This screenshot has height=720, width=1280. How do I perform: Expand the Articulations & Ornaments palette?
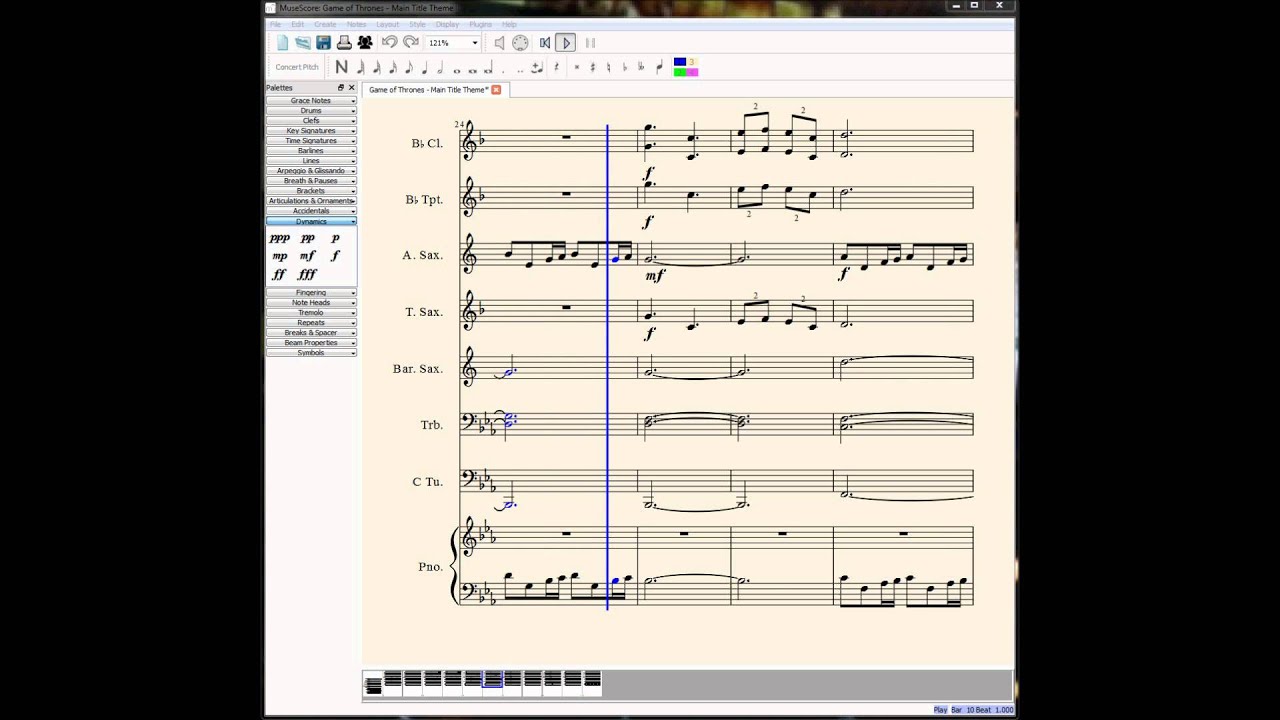pos(311,201)
